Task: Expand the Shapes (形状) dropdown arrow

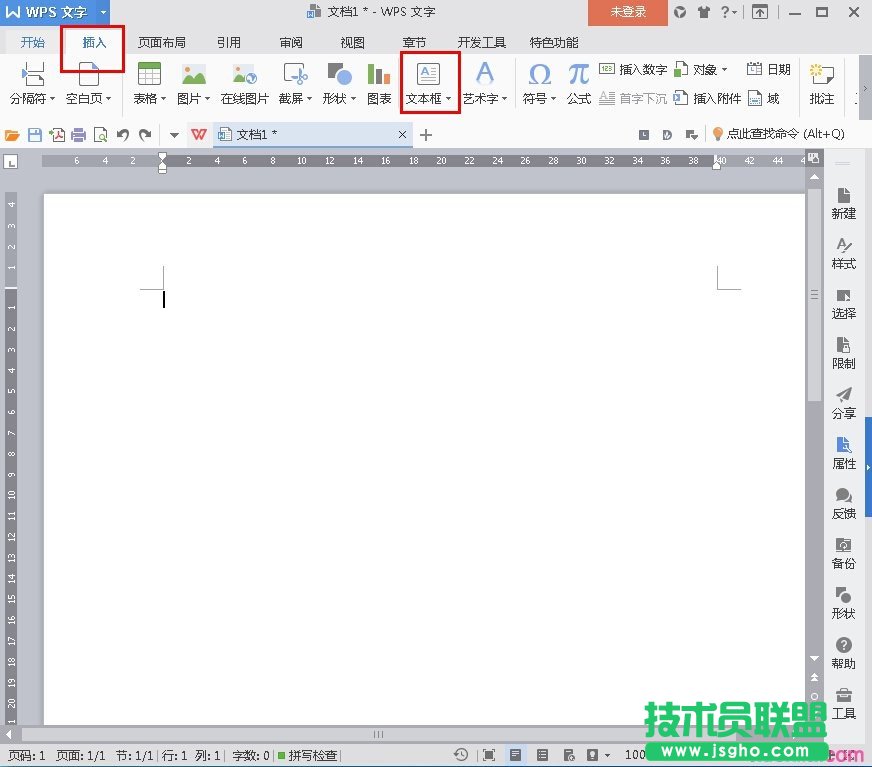Action: click(x=353, y=99)
